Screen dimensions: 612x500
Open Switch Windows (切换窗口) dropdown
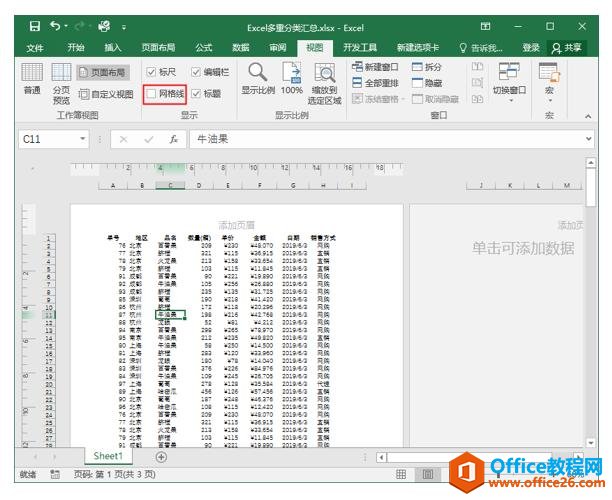(x=509, y=82)
